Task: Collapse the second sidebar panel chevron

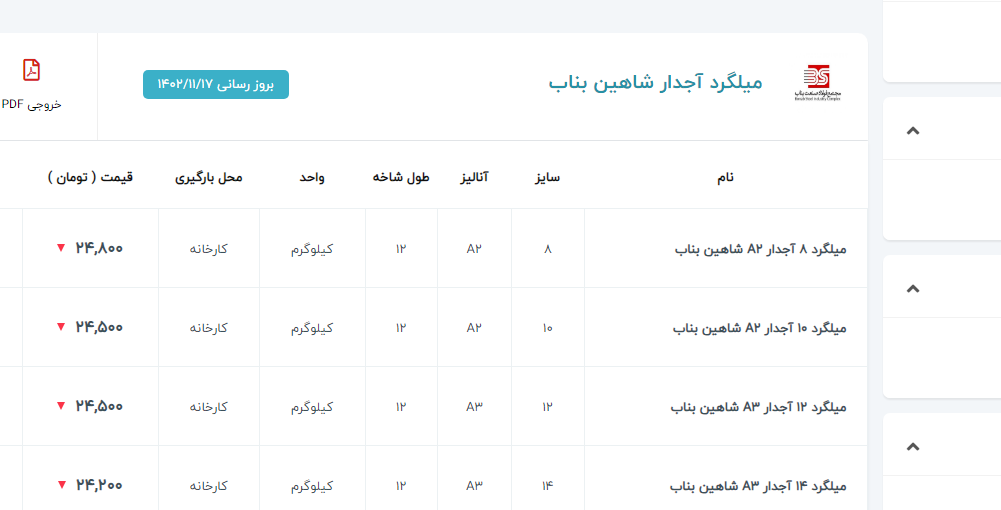Action: 912,288
